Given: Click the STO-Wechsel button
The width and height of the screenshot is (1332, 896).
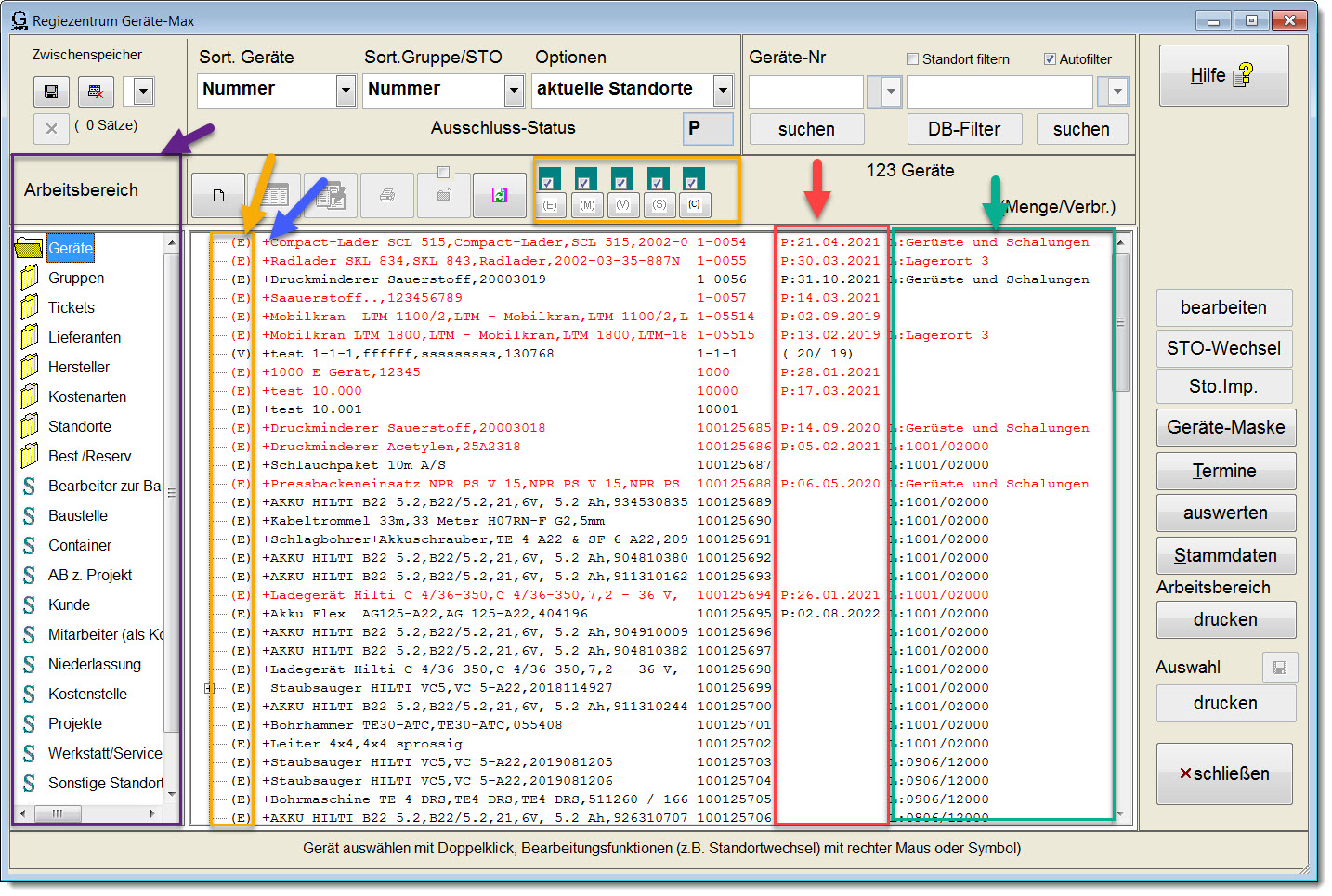Looking at the screenshot, I should pos(1223,348).
